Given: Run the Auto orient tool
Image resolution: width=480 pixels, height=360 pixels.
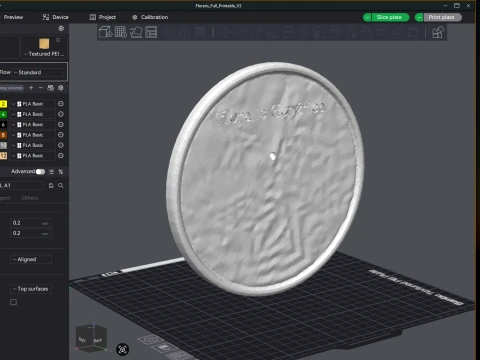Looking at the screenshot, I should coord(136,32).
